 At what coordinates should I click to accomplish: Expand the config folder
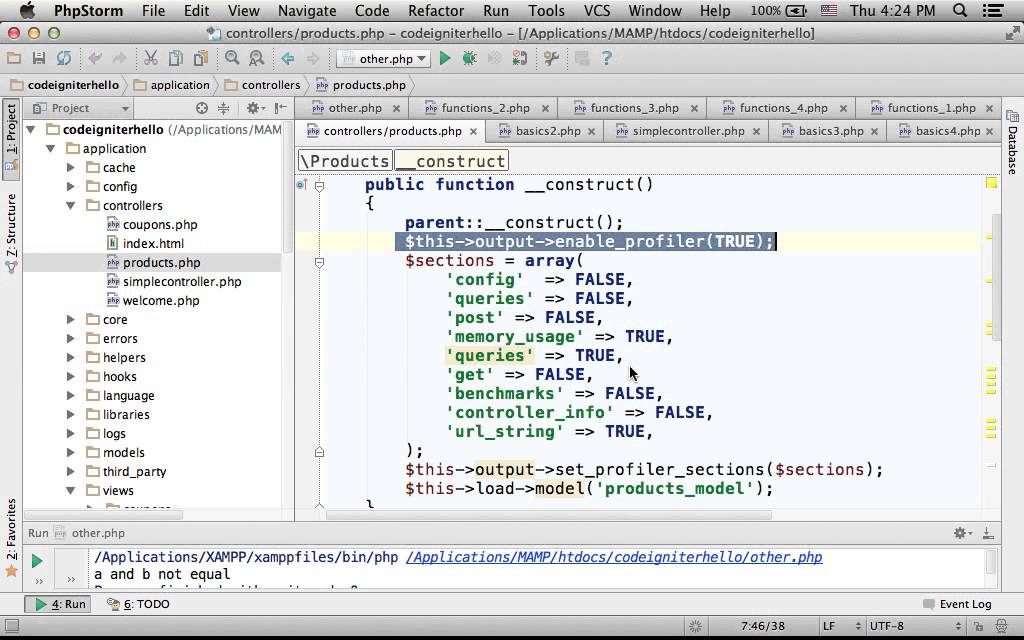tap(71, 187)
